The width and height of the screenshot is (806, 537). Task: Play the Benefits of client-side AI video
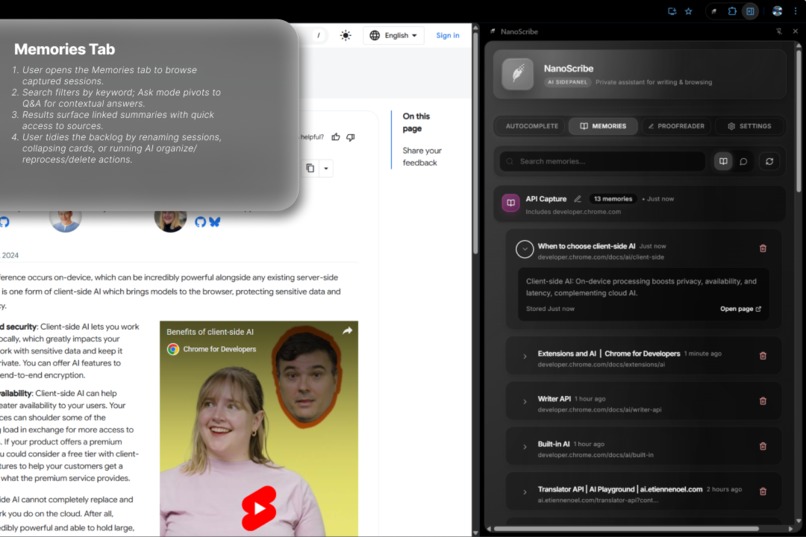(x=259, y=509)
